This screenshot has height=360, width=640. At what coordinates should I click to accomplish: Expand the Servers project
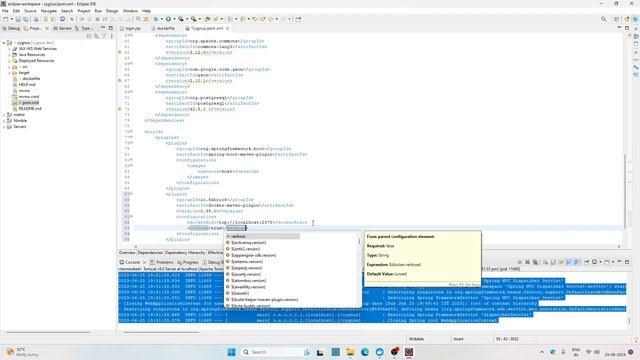(x=4, y=127)
